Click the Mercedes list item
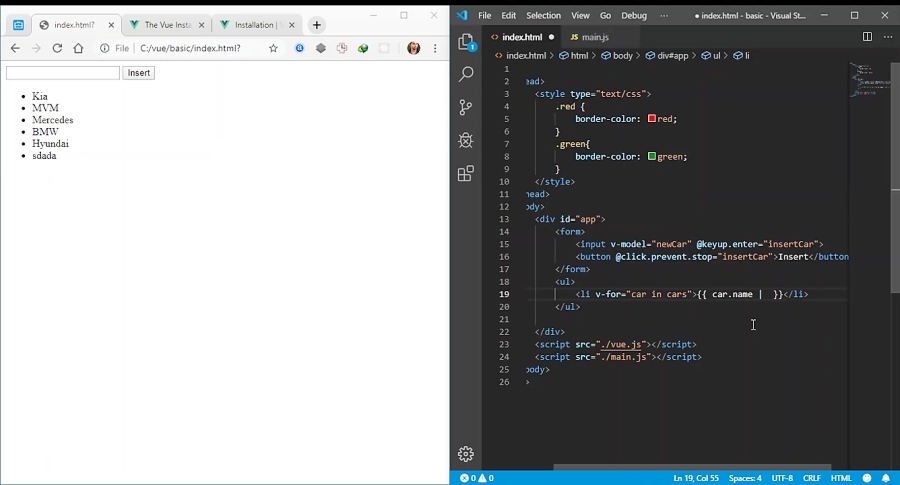 click(52, 120)
